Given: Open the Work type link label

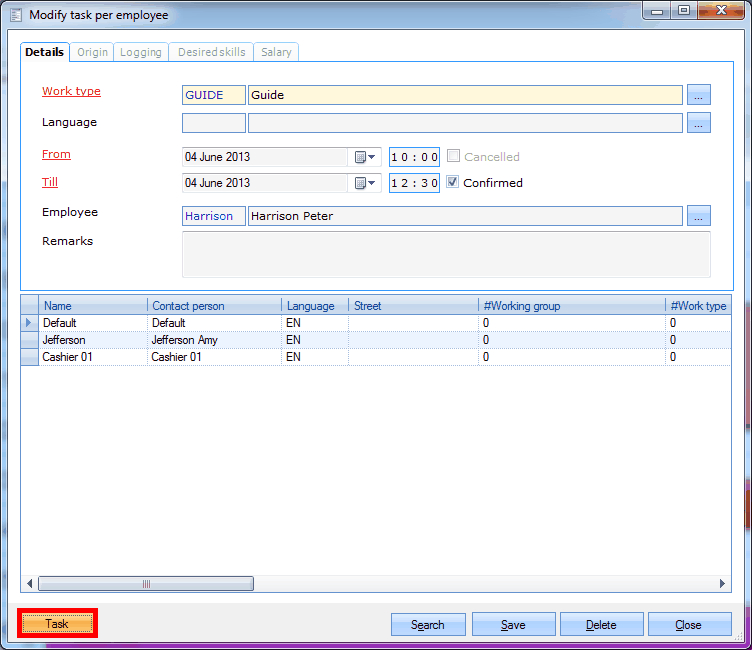Looking at the screenshot, I should pos(71,91).
